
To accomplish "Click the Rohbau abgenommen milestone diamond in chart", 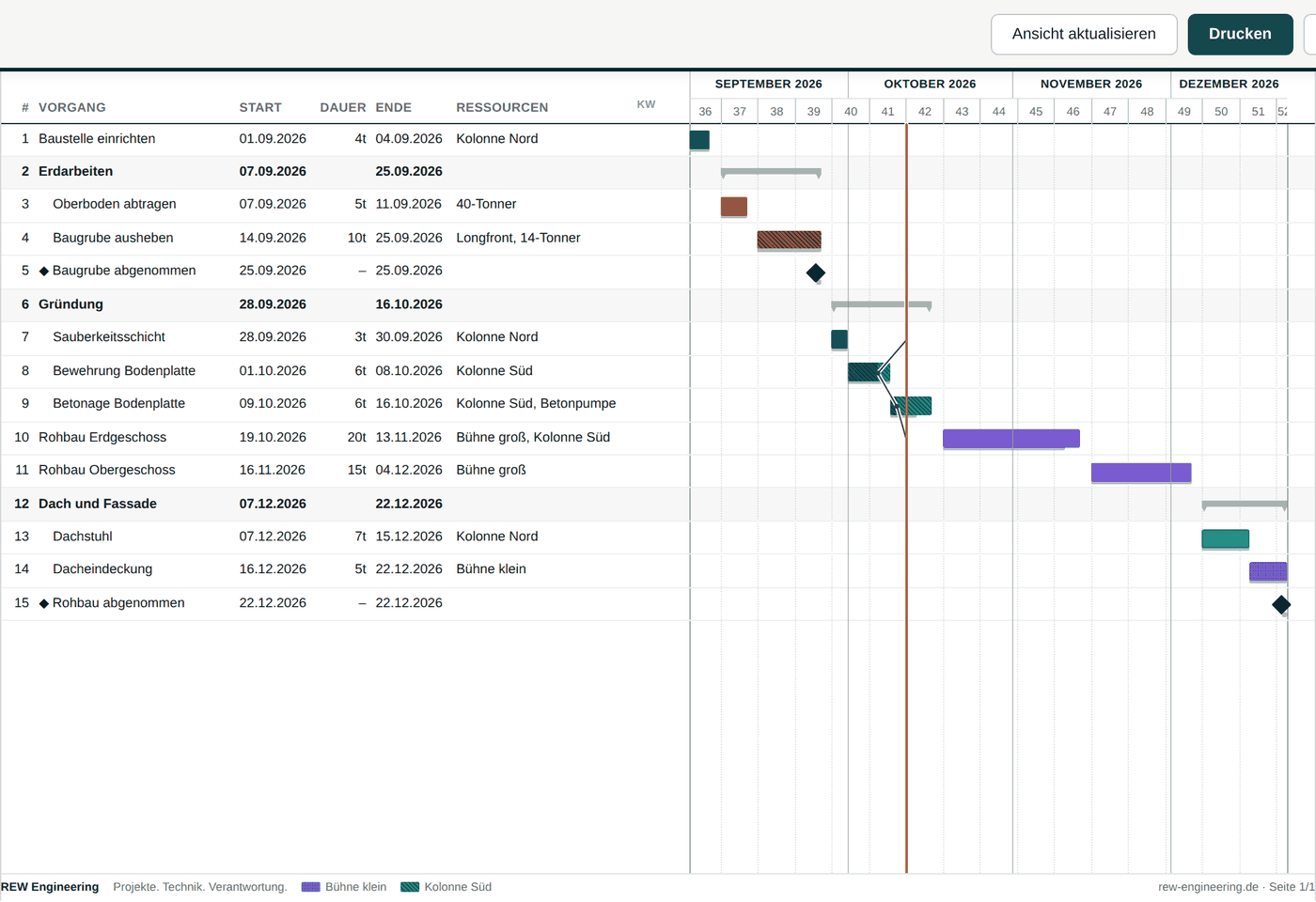I will click(1281, 605).
